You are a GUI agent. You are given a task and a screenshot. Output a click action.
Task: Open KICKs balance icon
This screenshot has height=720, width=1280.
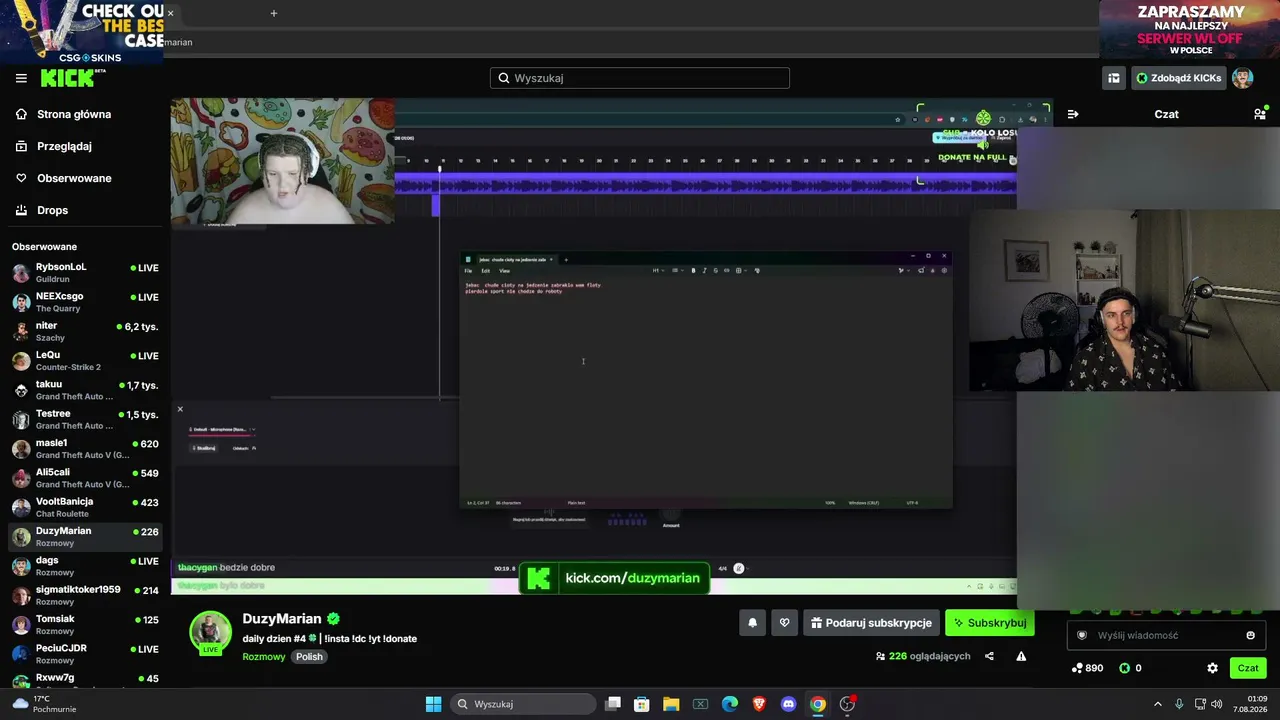coord(1124,668)
